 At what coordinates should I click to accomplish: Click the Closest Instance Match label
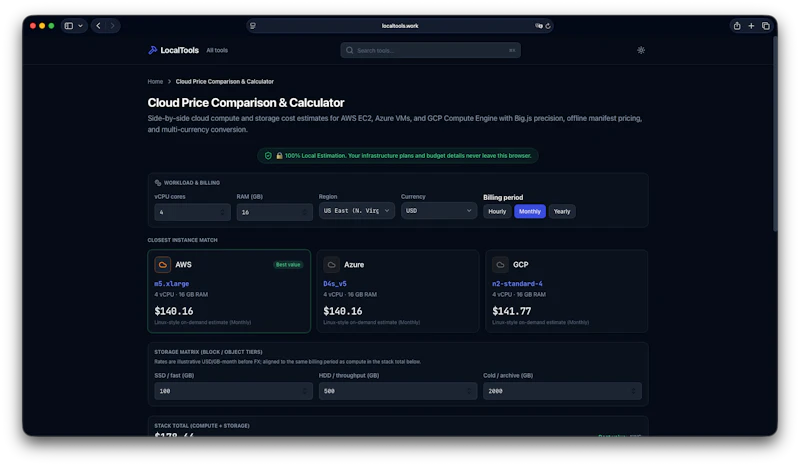[x=183, y=240]
